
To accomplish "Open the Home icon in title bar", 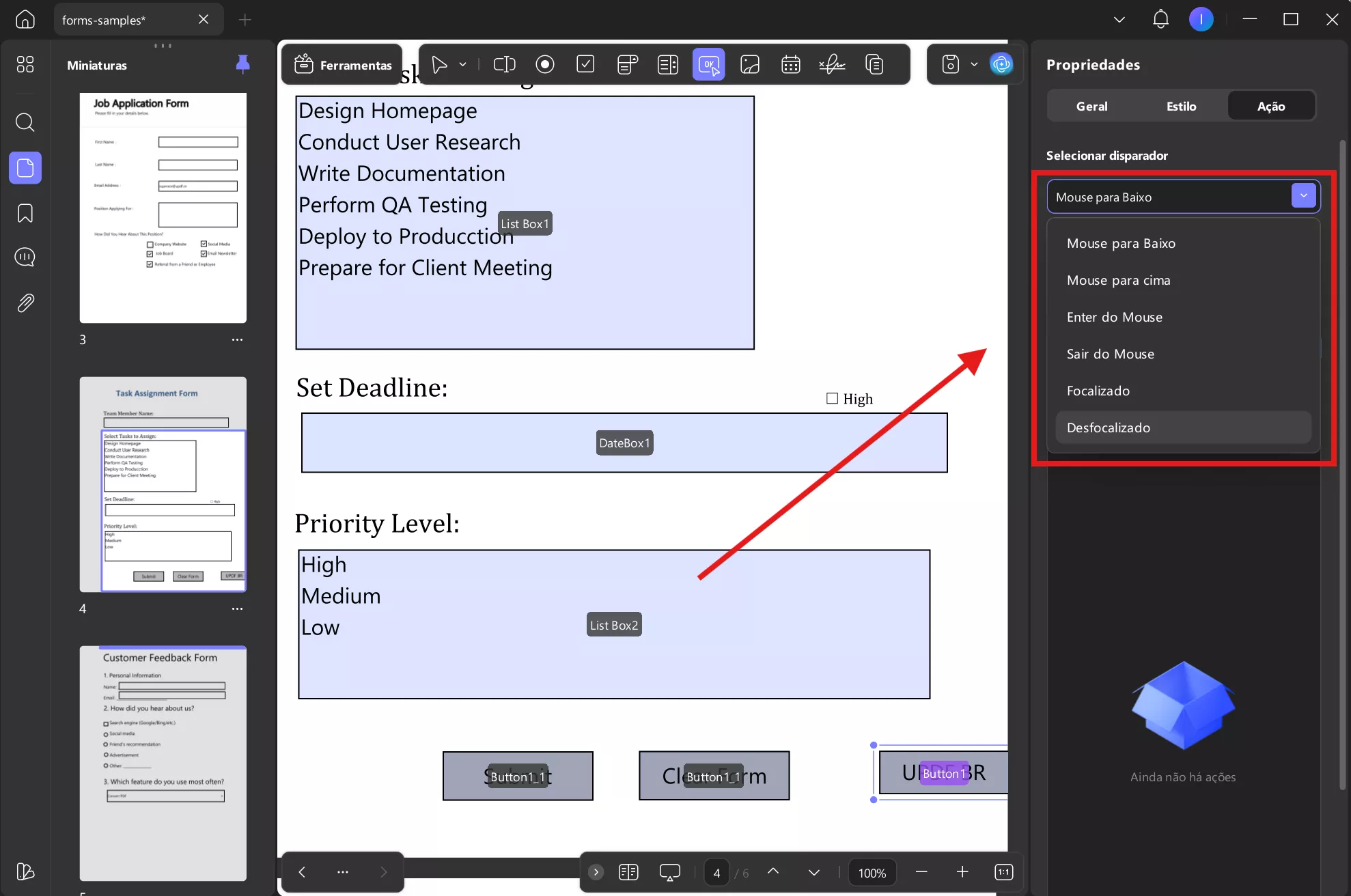I will point(25,19).
